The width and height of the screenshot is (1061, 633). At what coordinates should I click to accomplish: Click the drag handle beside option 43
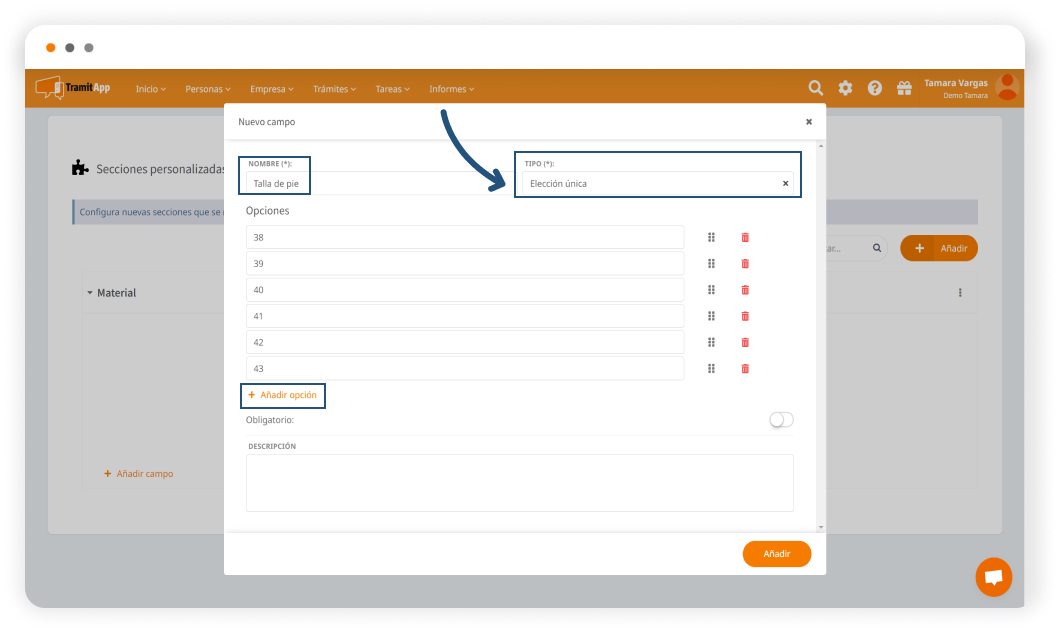(711, 368)
